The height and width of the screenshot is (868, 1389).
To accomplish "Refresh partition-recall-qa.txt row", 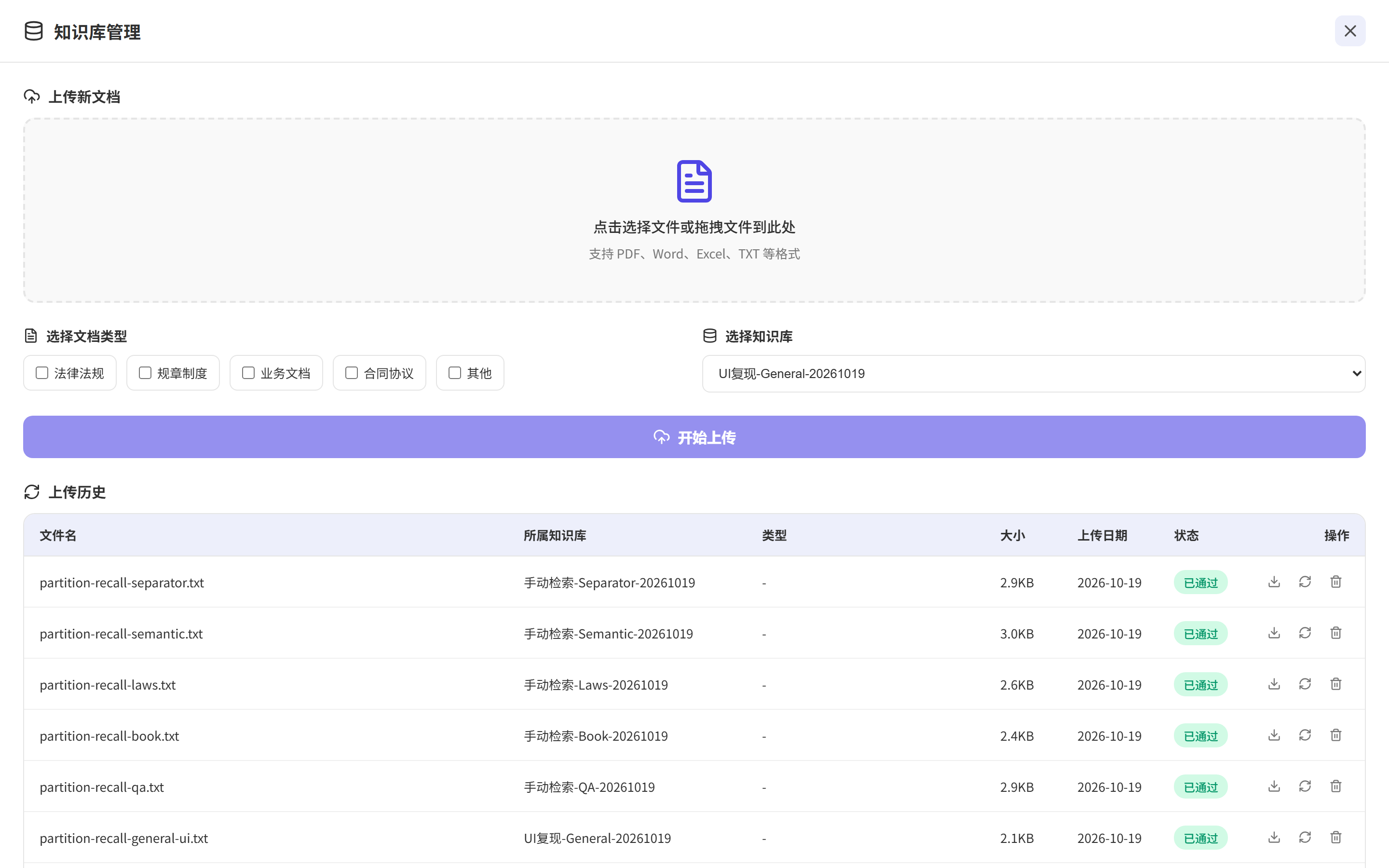I will (1305, 787).
